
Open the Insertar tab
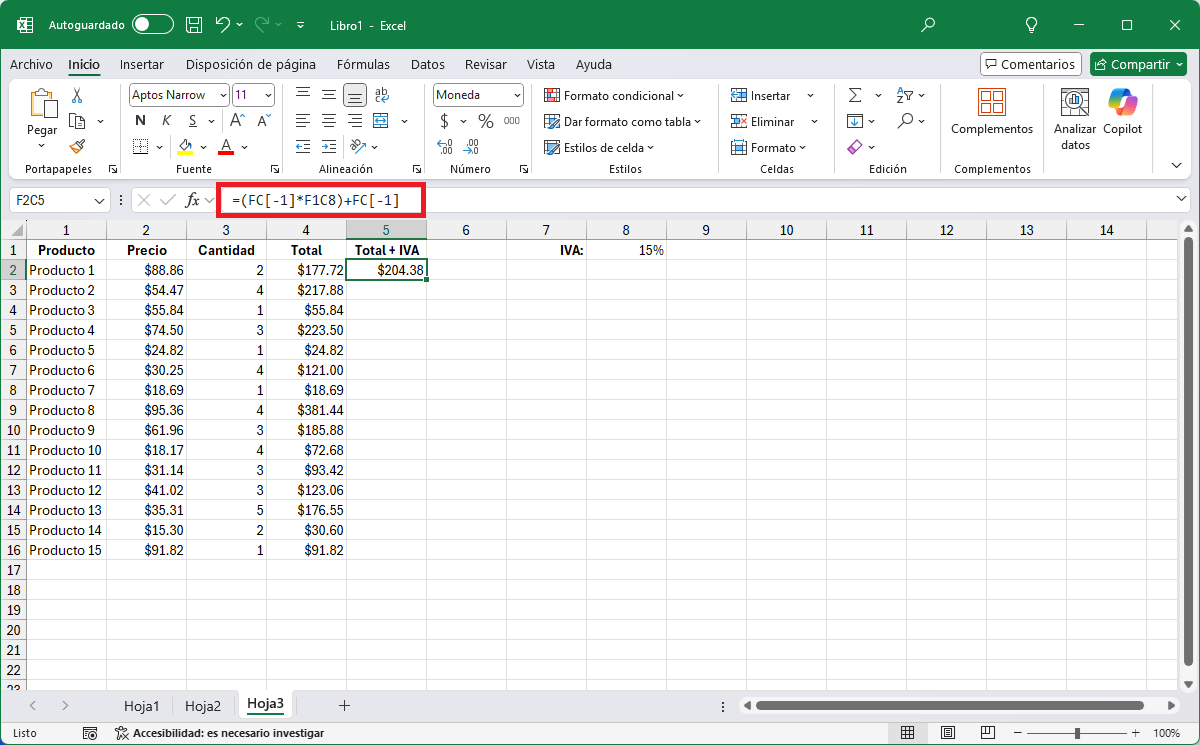coord(142,64)
